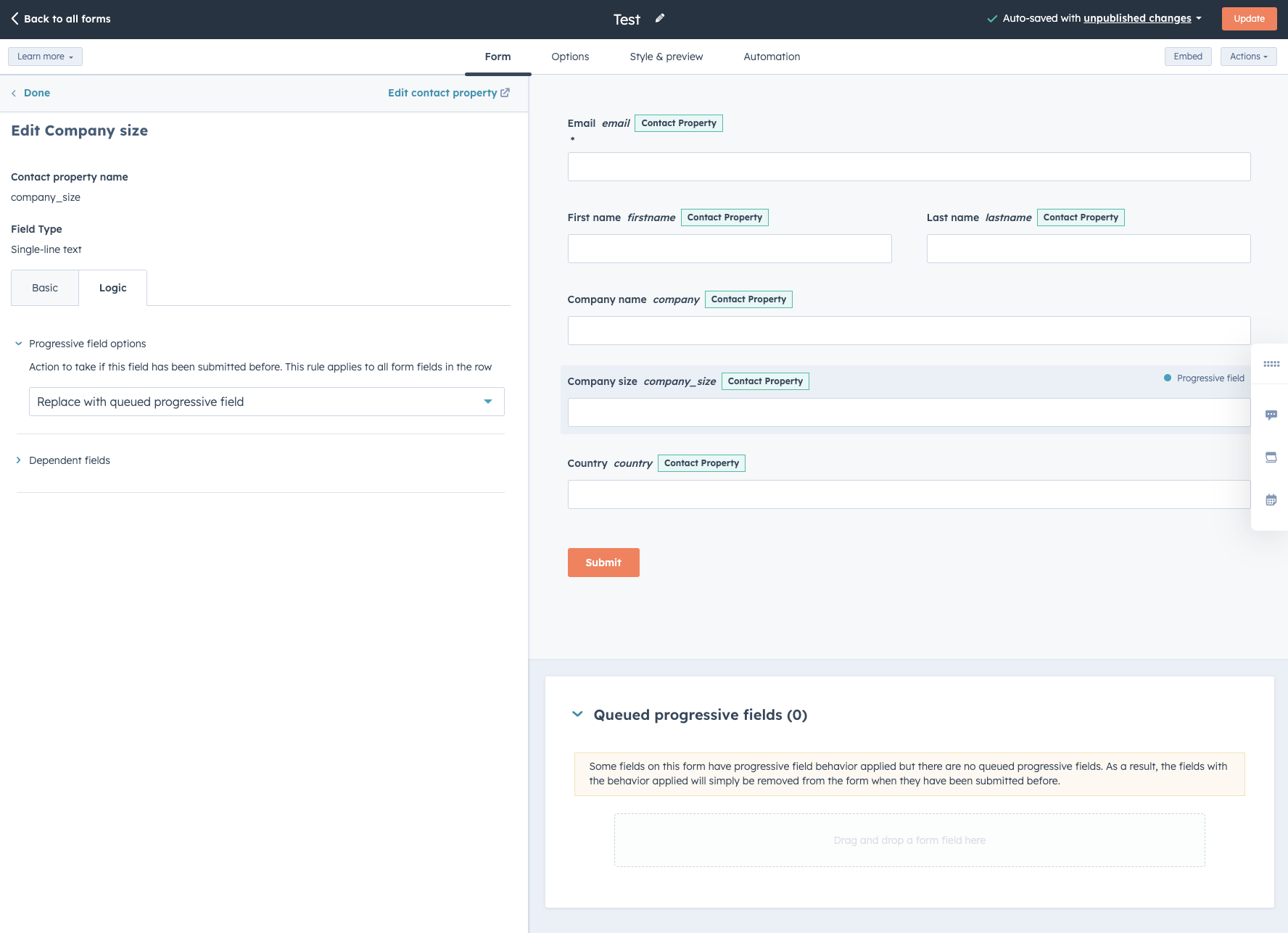Click the left chevron next to Done
Viewport: 1288px width, 933px height.
click(x=14, y=93)
